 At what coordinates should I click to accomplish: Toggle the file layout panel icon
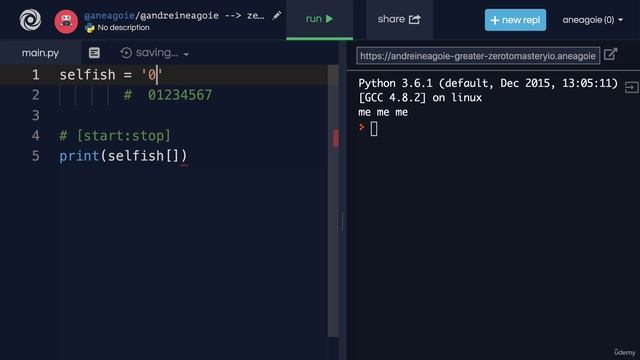click(94, 53)
